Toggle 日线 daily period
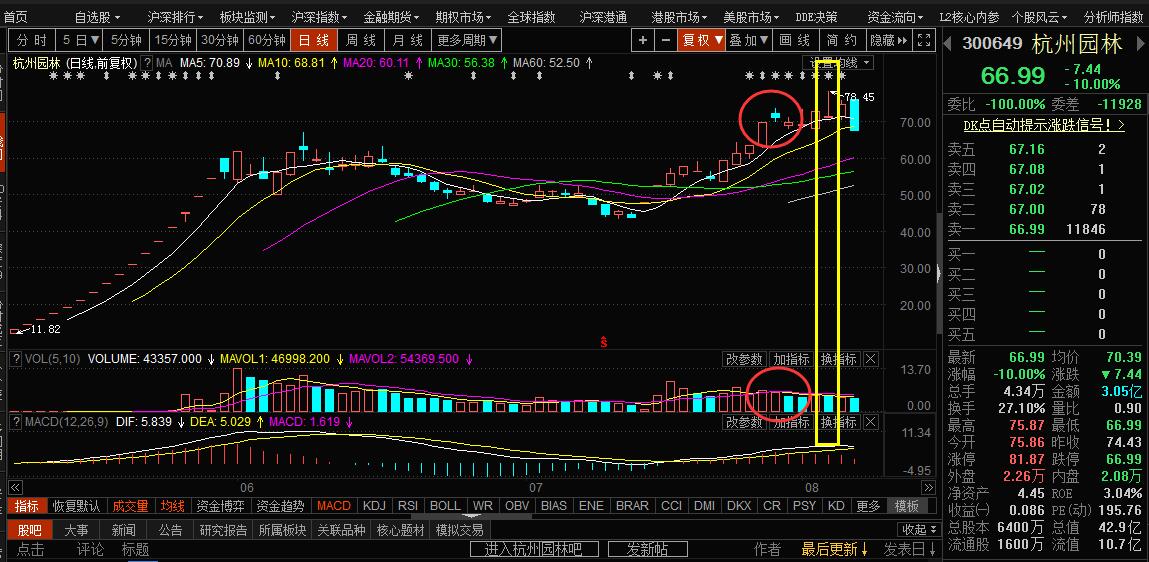 click(x=313, y=40)
